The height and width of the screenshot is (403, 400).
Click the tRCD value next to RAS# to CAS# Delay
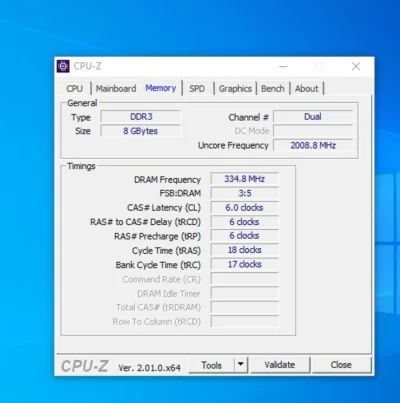244,222
